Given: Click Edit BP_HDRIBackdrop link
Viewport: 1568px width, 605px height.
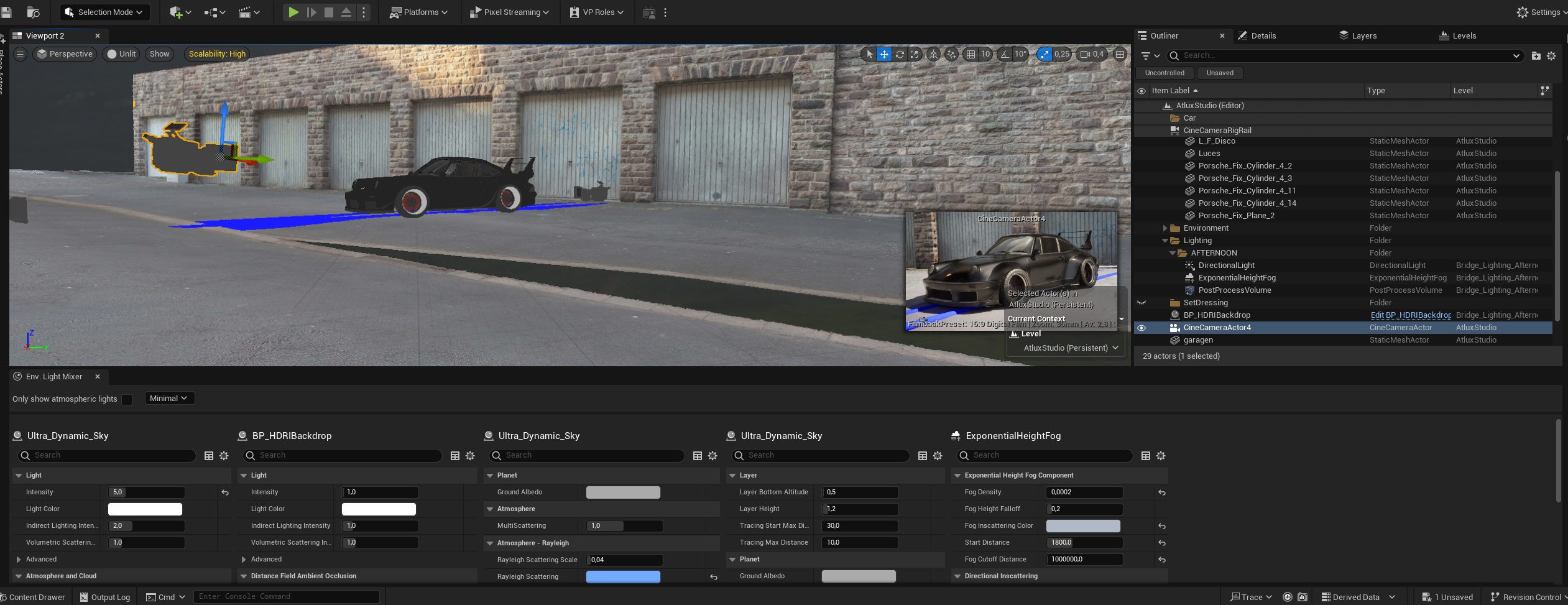Looking at the screenshot, I should [1410, 315].
